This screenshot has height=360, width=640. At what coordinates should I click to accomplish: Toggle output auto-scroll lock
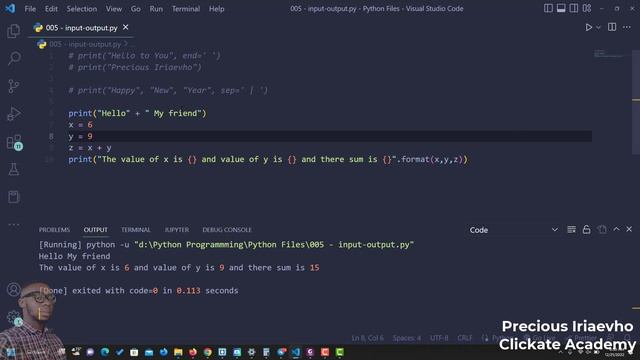[587, 230]
